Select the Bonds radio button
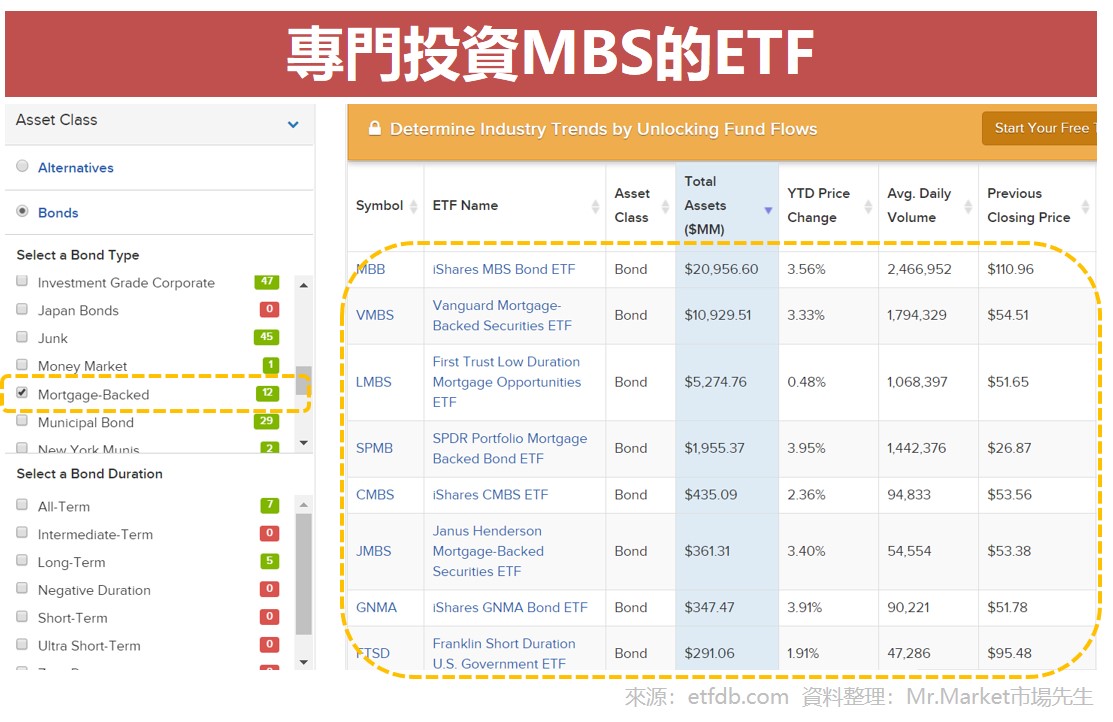1113x722 pixels. tap(23, 211)
